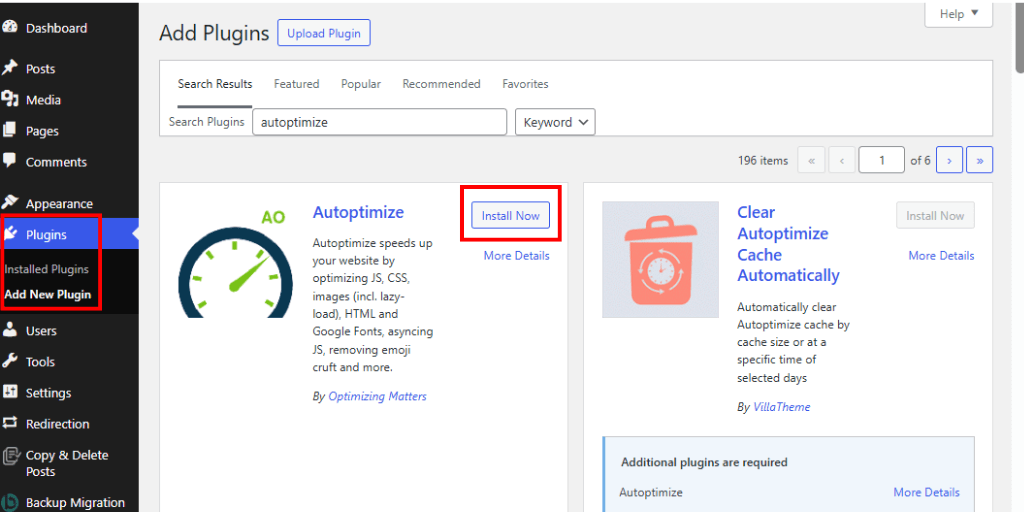Expand the Help panel
1024x512 pixels.
(x=959, y=14)
